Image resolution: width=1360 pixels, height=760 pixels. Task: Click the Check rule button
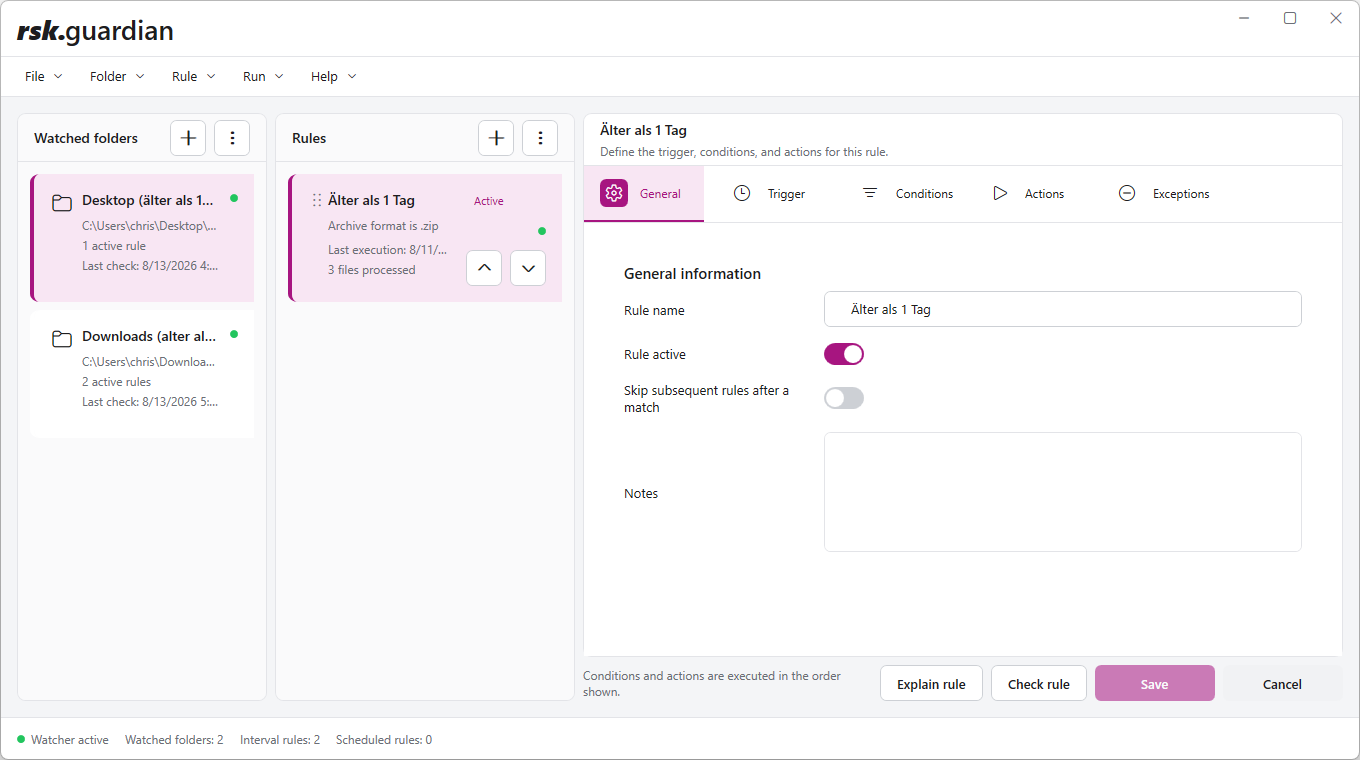click(x=1038, y=684)
